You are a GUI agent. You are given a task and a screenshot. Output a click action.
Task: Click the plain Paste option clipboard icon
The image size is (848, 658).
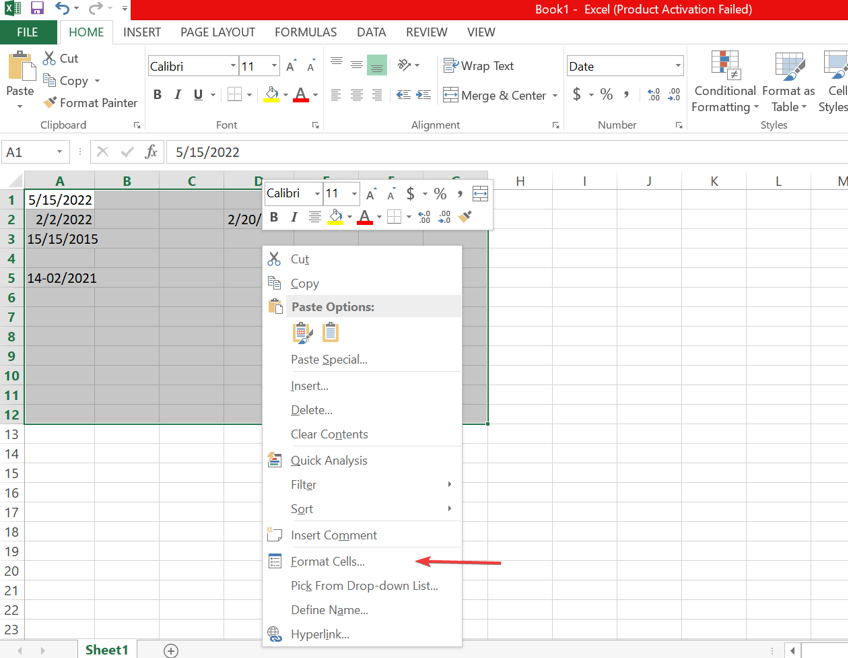pyautogui.click(x=330, y=333)
